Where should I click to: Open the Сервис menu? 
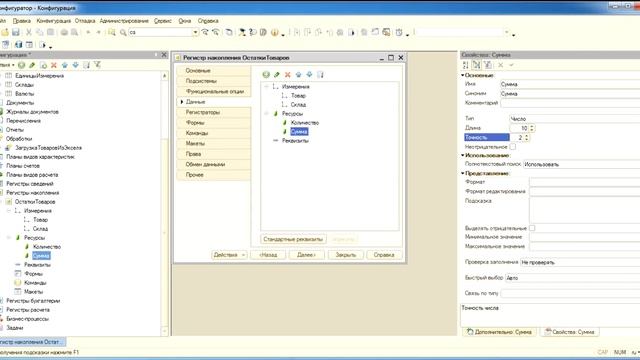click(x=163, y=20)
